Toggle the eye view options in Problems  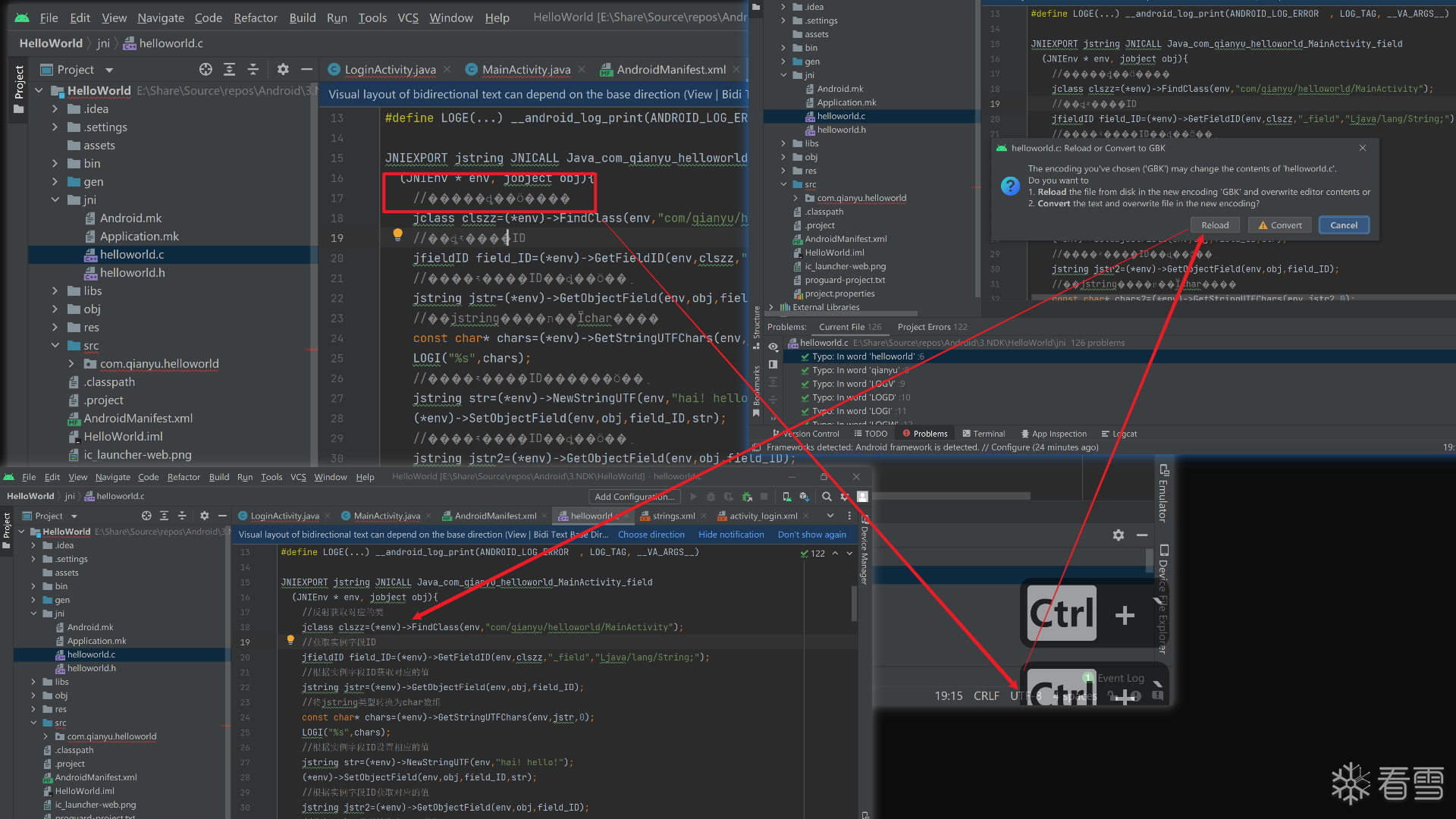point(773,347)
